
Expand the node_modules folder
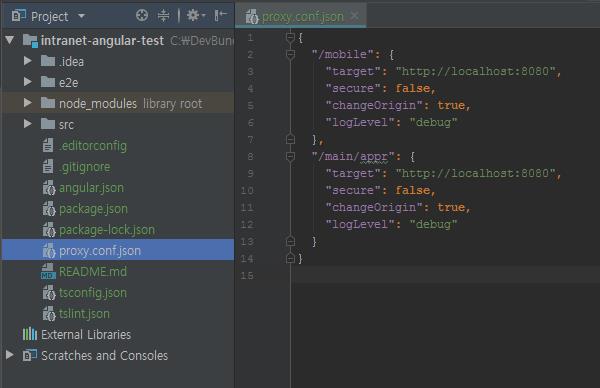[x=28, y=103]
